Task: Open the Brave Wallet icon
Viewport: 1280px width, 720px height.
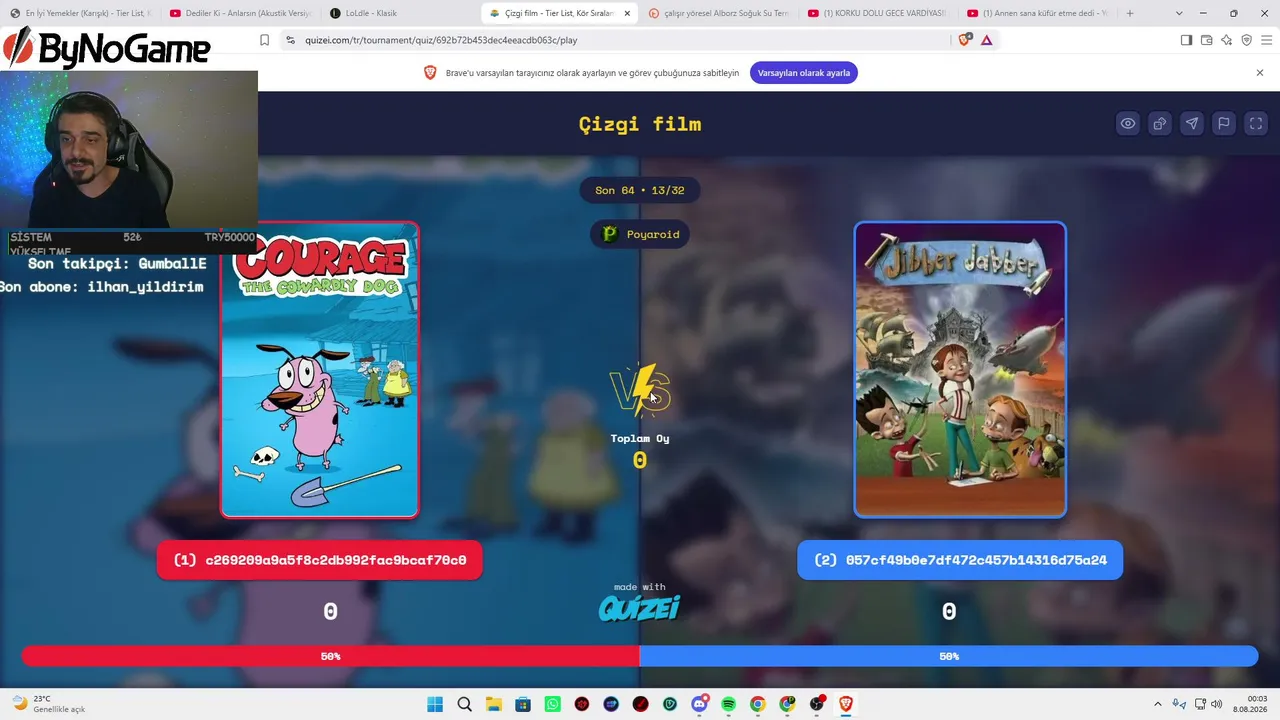Action: pos(1206,40)
